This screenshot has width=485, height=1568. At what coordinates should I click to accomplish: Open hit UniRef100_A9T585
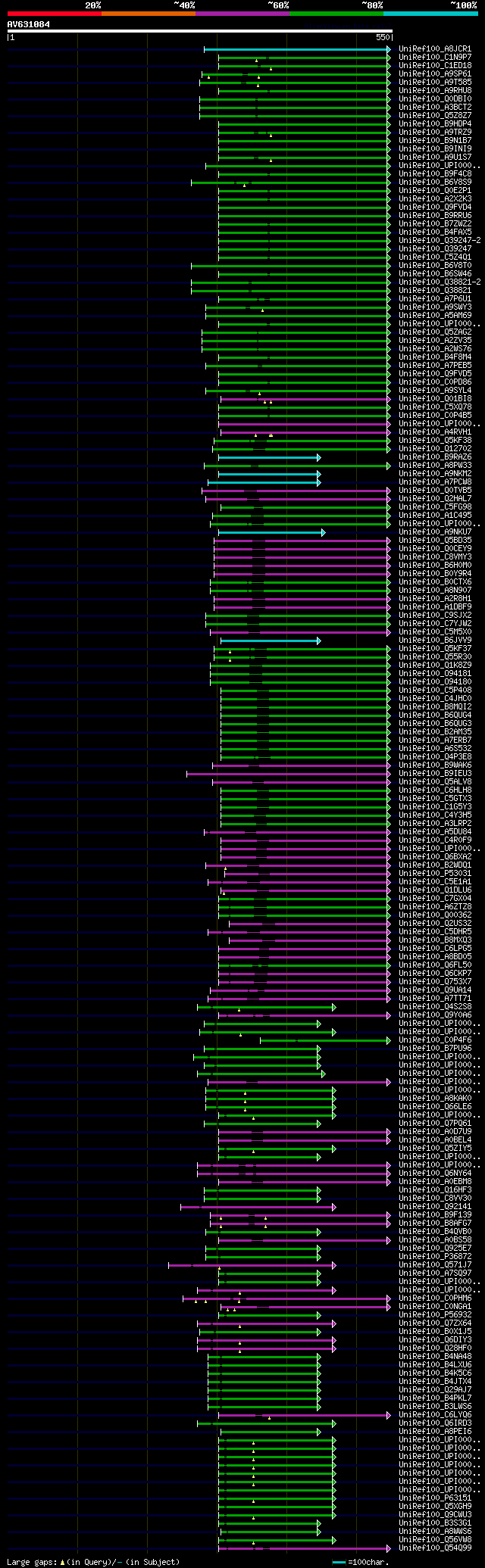click(x=435, y=83)
